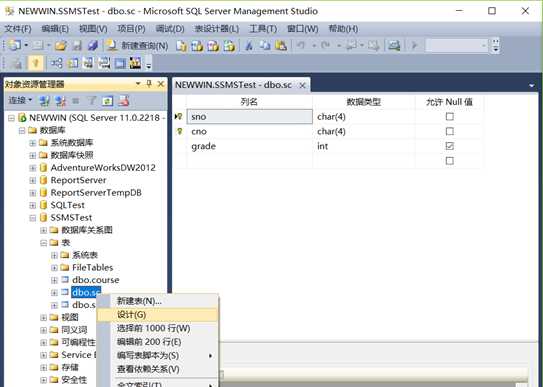Click the Manage Spatial Indexes icon
The image size is (543, 387).
click(135, 63)
